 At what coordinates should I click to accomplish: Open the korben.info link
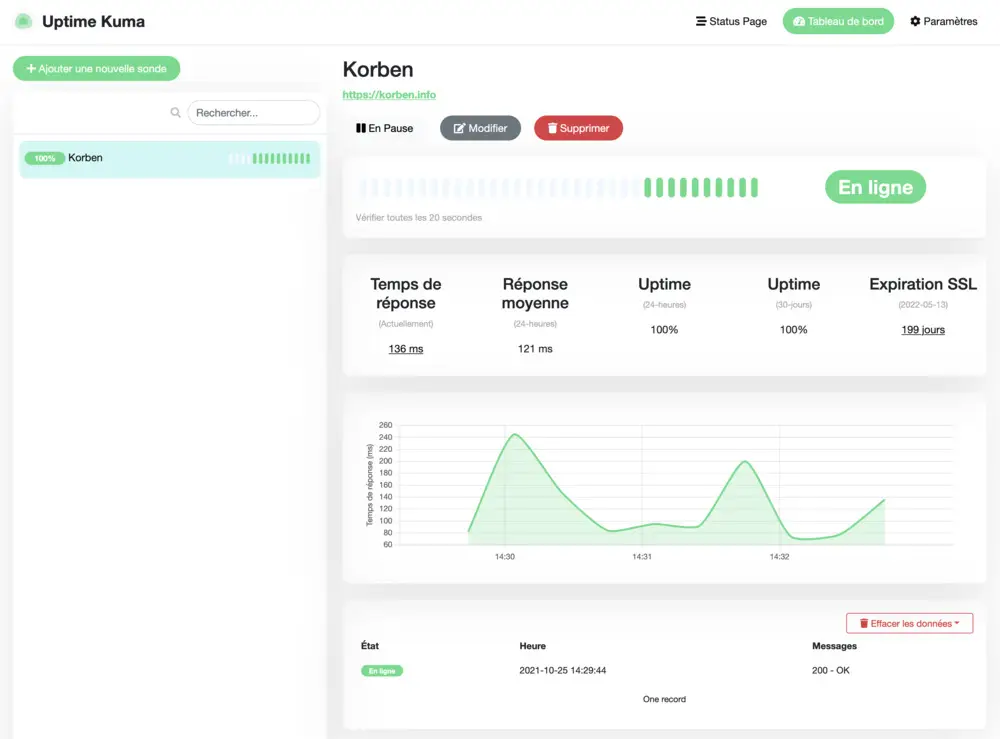click(x=389, y=95)
